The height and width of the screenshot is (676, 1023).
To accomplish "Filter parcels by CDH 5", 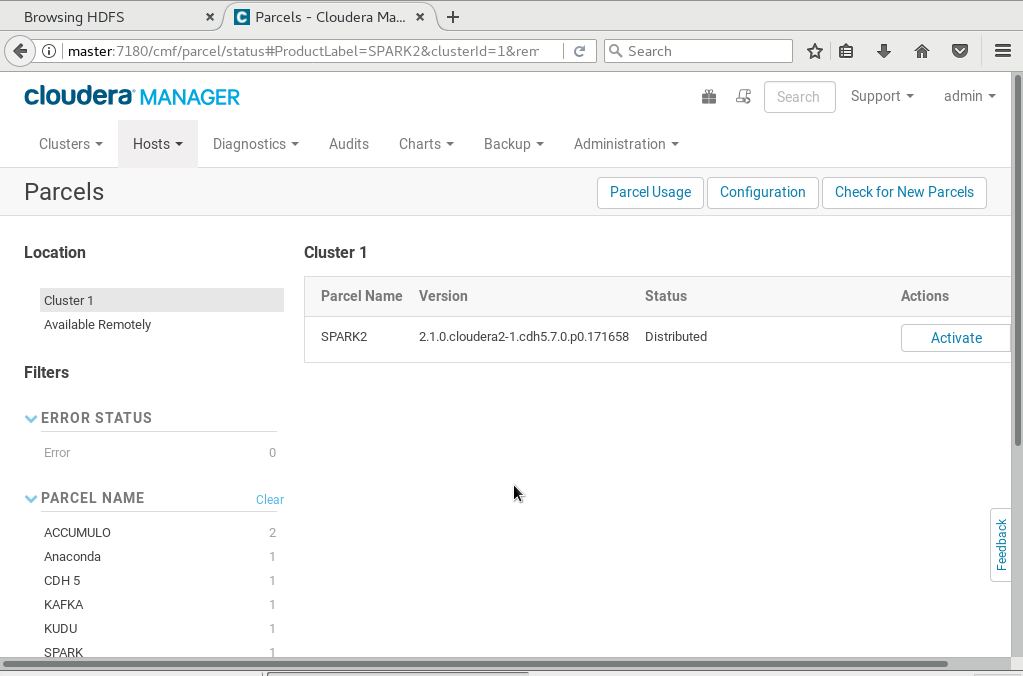I will point(160,581).
